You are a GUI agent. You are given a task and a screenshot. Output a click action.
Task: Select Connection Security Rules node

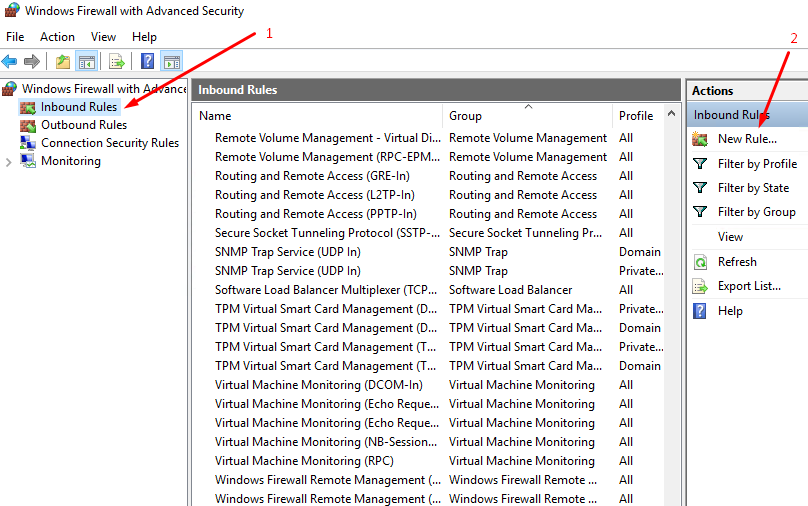pyautogui.click(x=109, y=143)
